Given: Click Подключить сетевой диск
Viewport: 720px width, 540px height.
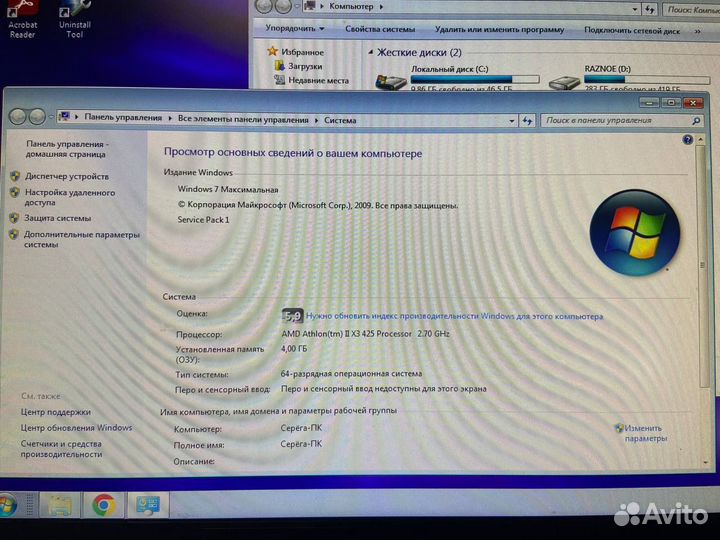Looking at the screenshot, I should (632, 31).
